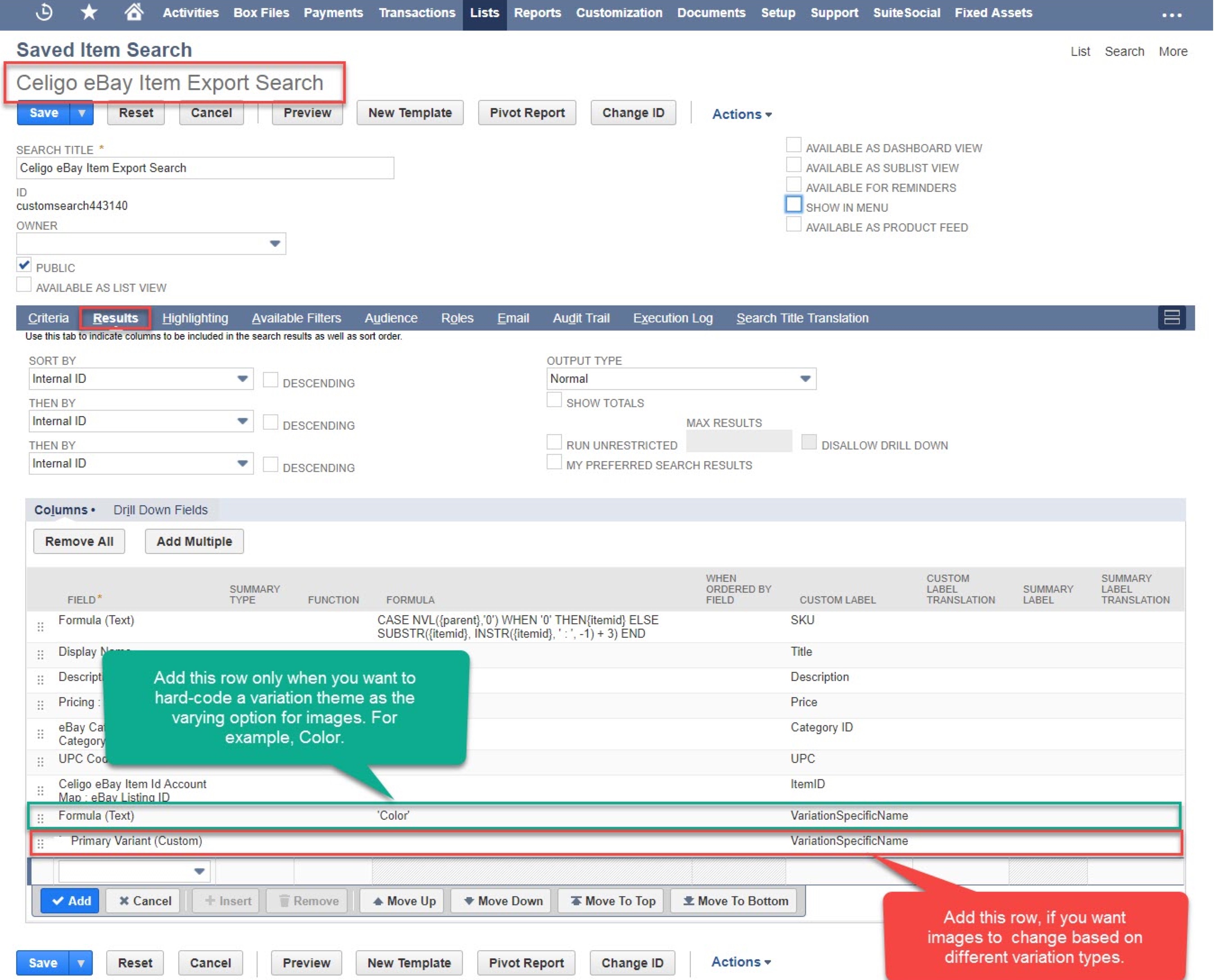Open Drill Down Fields subtab
This screenshot has height=980, width=1214.
160,510
